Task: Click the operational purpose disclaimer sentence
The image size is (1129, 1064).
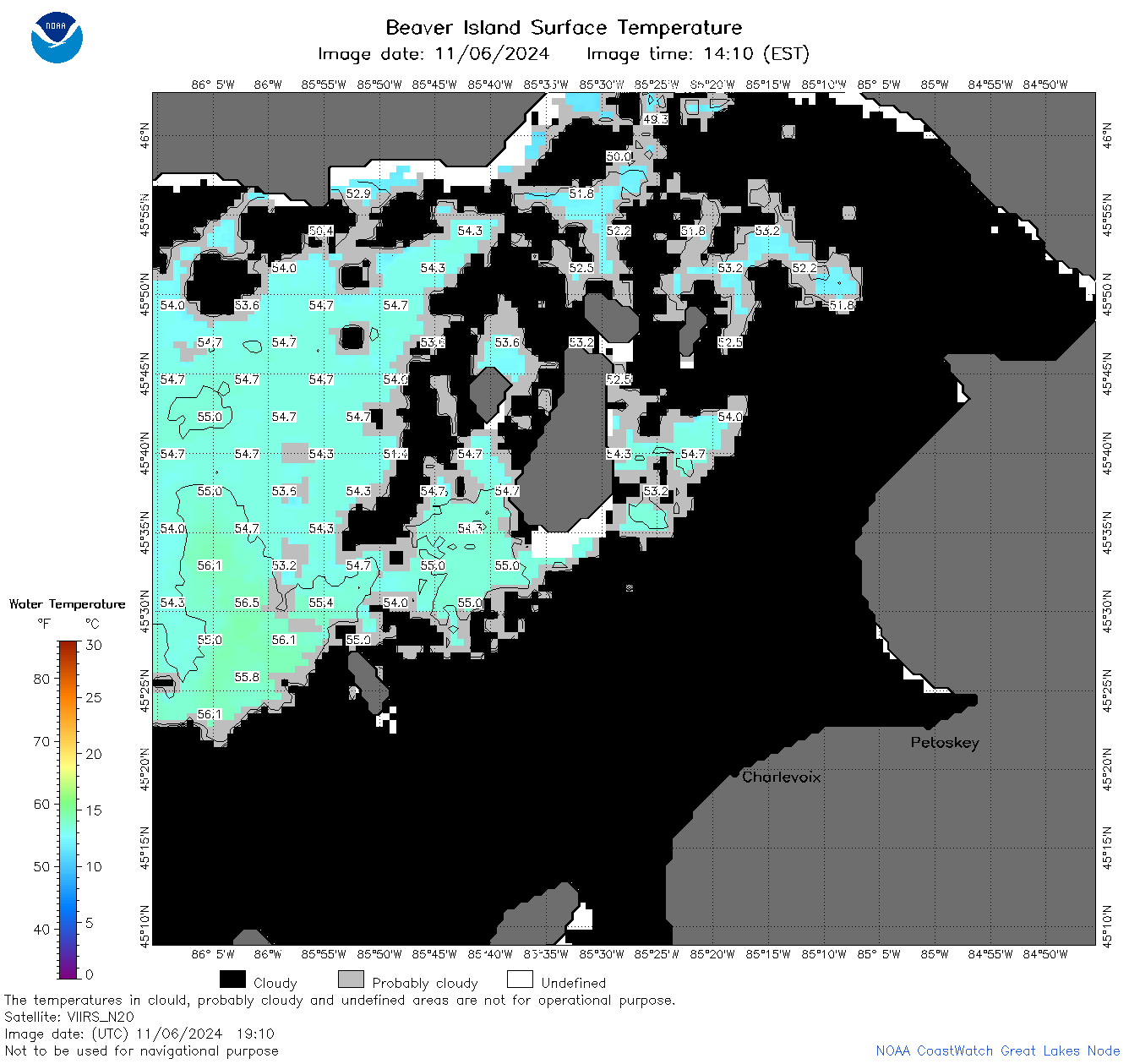Action: [x=340, y=1000]
